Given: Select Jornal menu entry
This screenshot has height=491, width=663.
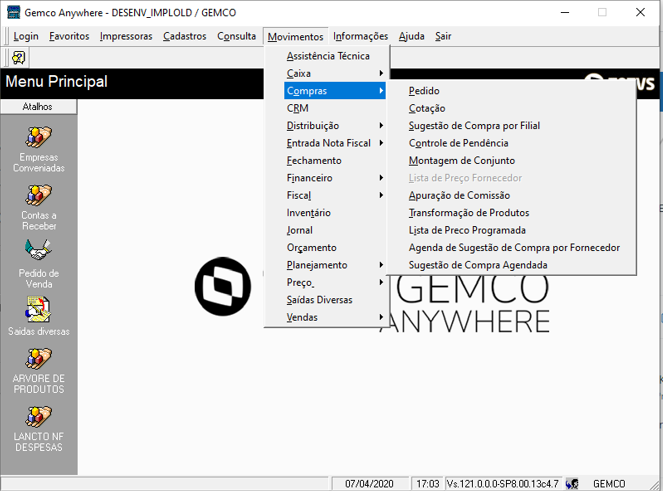Looking at the screenshot, I should (x=335, y=230).
